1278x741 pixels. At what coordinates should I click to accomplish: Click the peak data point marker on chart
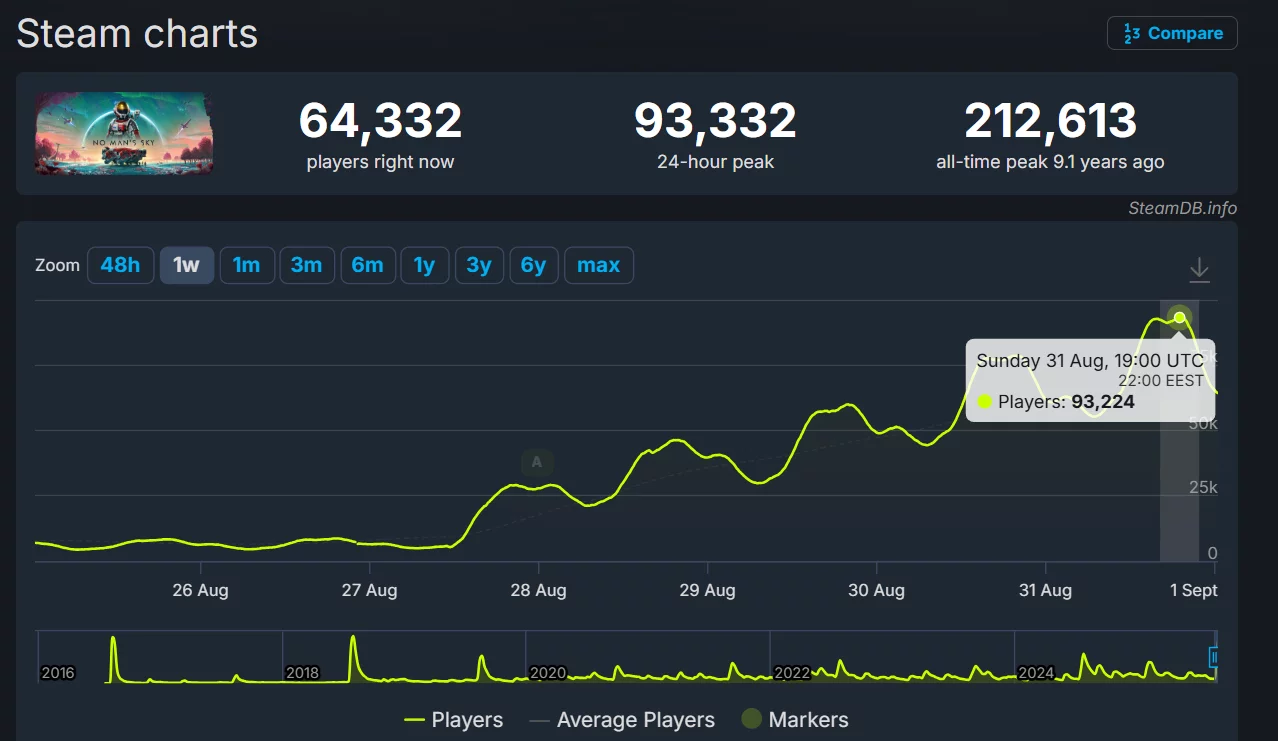(1180, 317)
